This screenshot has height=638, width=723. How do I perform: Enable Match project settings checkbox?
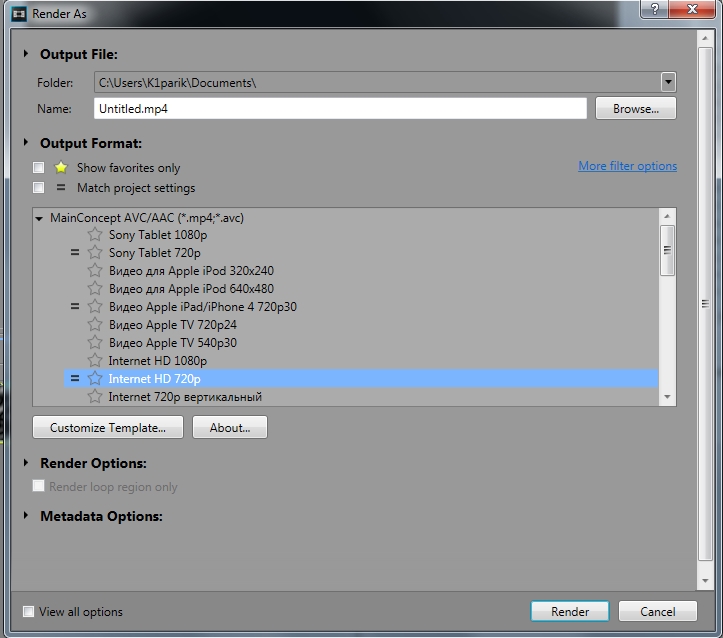pyautogui.click(x=38, y=188)
